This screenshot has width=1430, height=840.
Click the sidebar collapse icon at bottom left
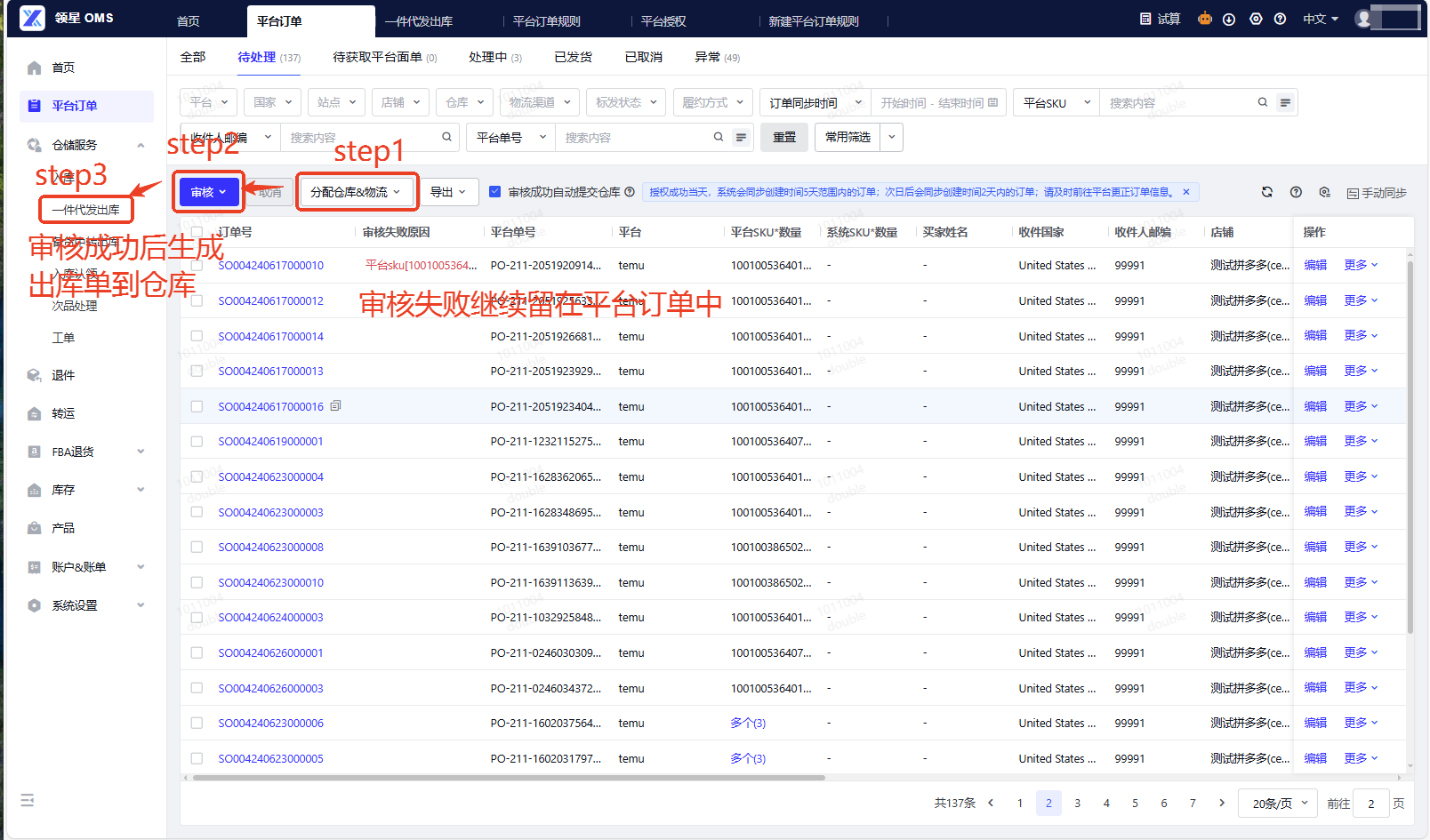point(28,800)
